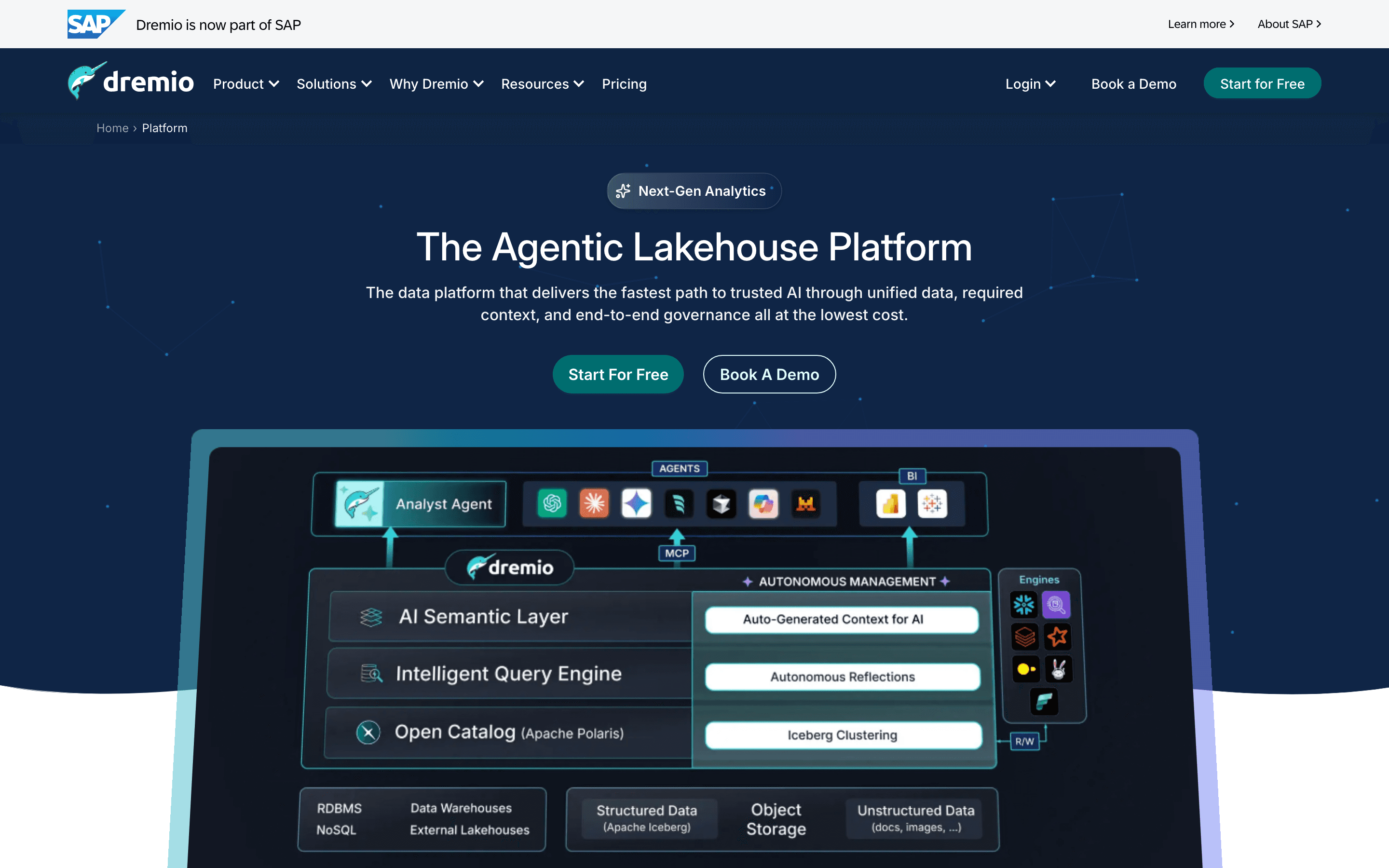Open the About SAP link
Image resolution: width=1389 pixels, height=868 pixels.
pyautogui.click(x=1289, y=24)
